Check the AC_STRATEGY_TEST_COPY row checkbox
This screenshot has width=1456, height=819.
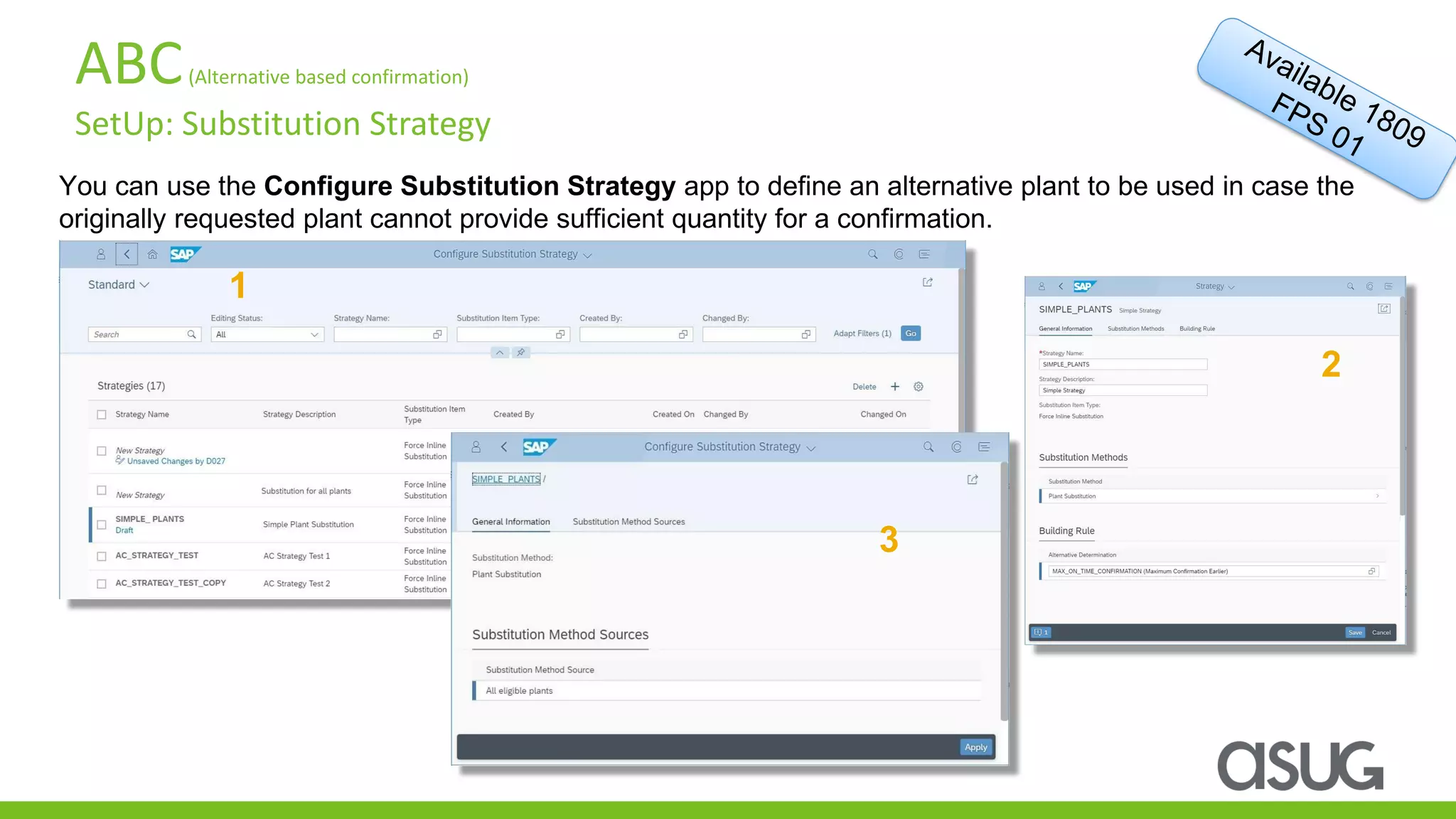click(102, 584)
